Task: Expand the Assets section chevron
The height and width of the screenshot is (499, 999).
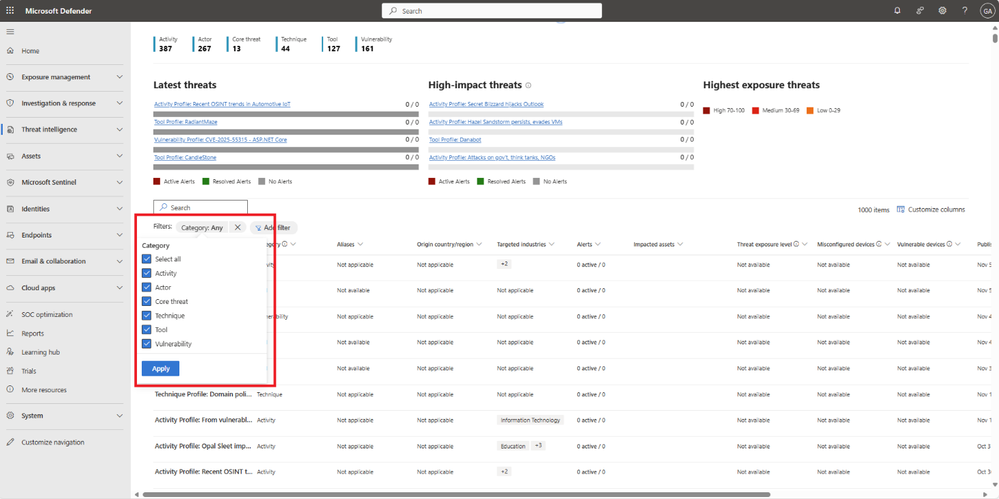Action: [x=120, y=156]
